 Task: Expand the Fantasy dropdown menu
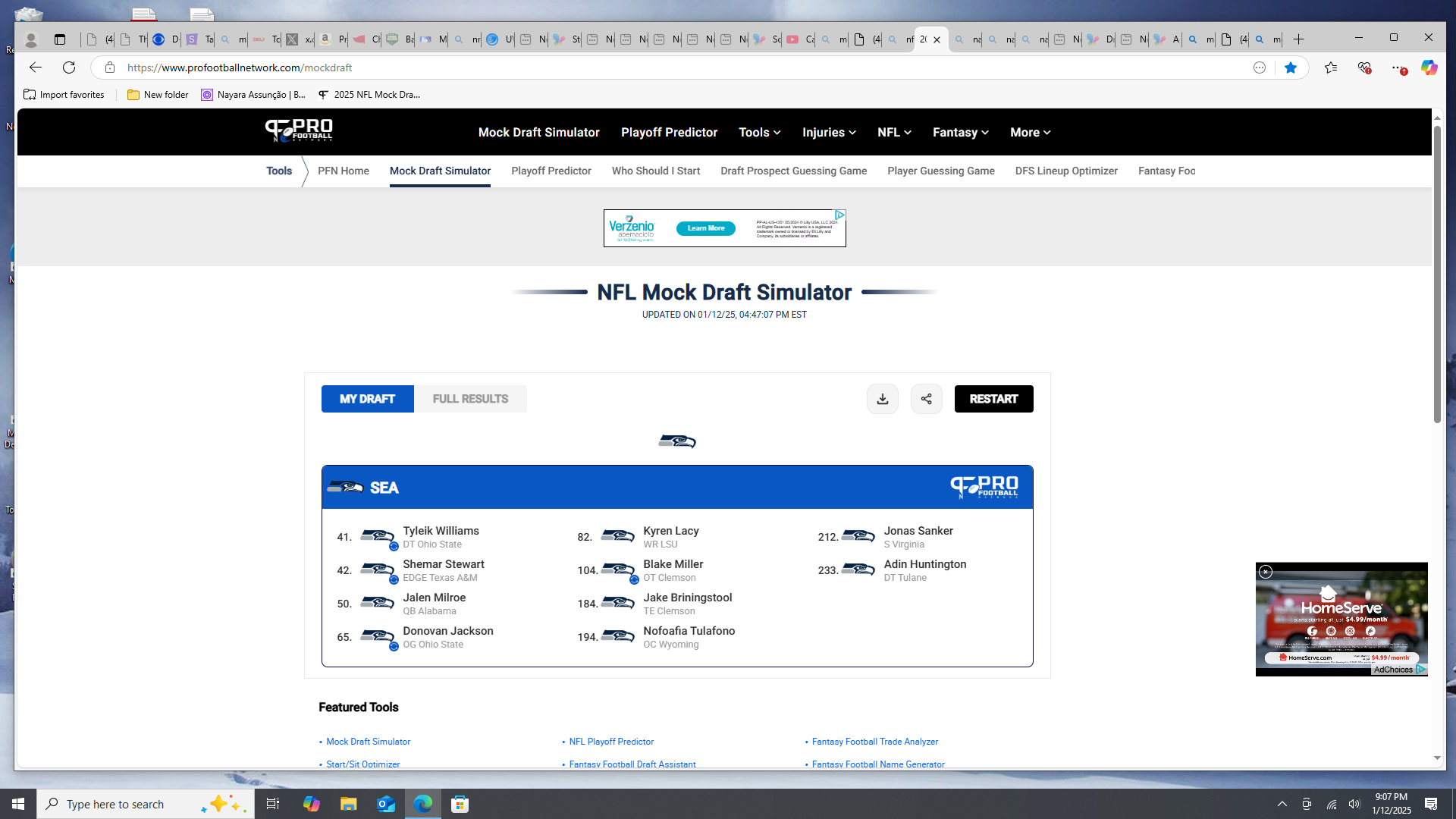pyautogui.click(x=960, y=132)
